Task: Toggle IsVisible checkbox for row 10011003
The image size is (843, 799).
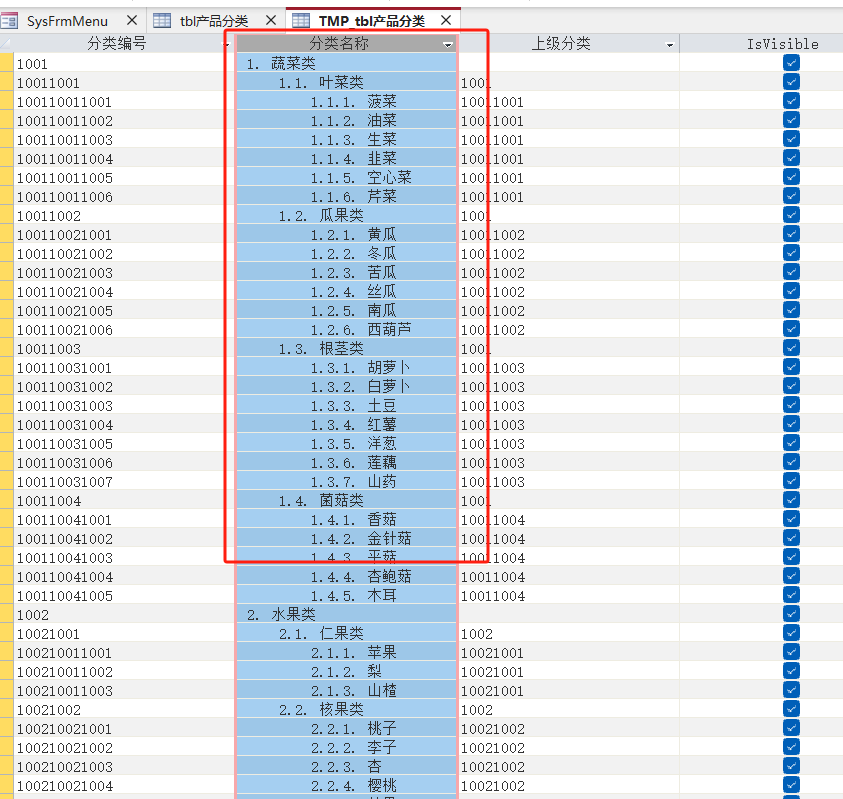Action: click(x=791, y=349)
